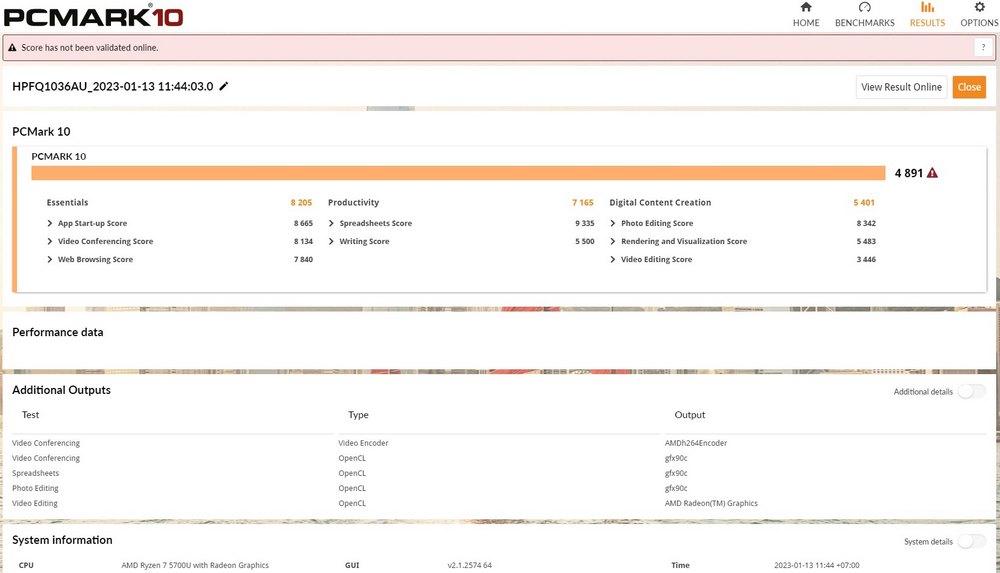Click the Video Encoder type cell

pyautogui.click(x=364, y=443)
